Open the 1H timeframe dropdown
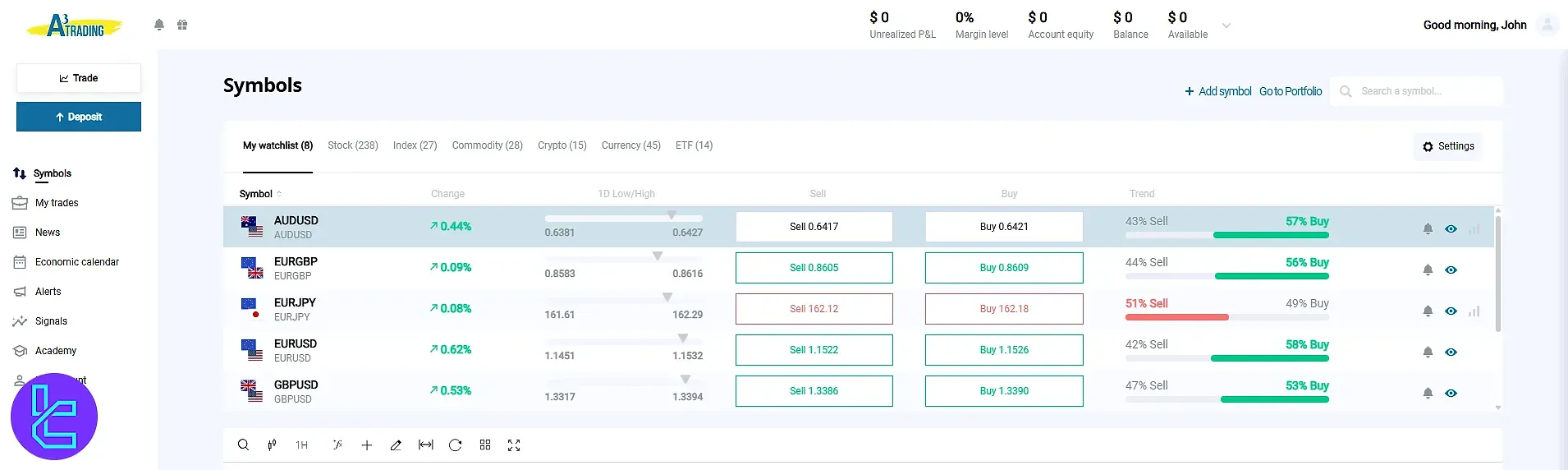The image size is (1568, 470). tap(301, 445)
